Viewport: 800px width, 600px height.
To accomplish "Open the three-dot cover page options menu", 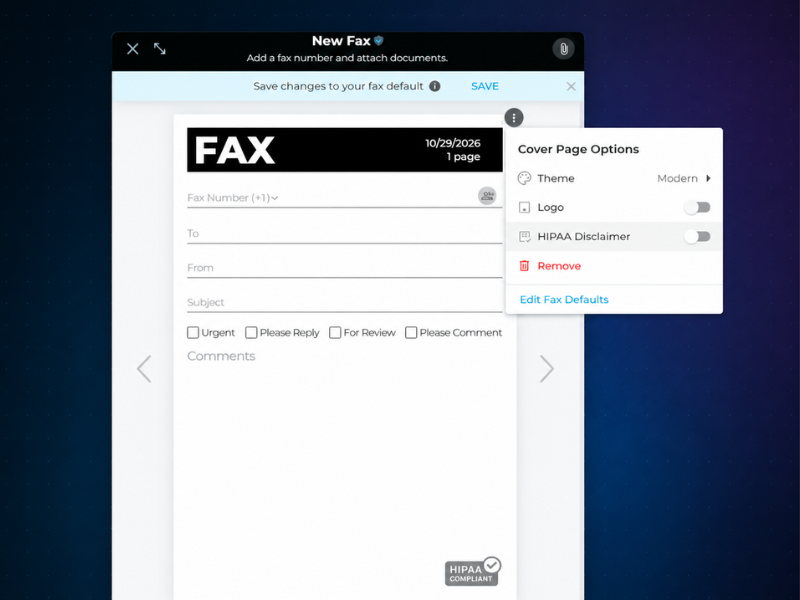I will click(514, 118).
